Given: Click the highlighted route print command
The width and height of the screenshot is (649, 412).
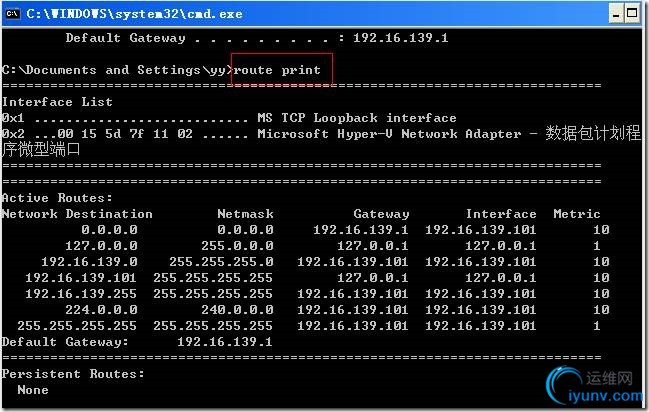Looking at the screenshot, I should pyautogui.click(x=276, y=70).
